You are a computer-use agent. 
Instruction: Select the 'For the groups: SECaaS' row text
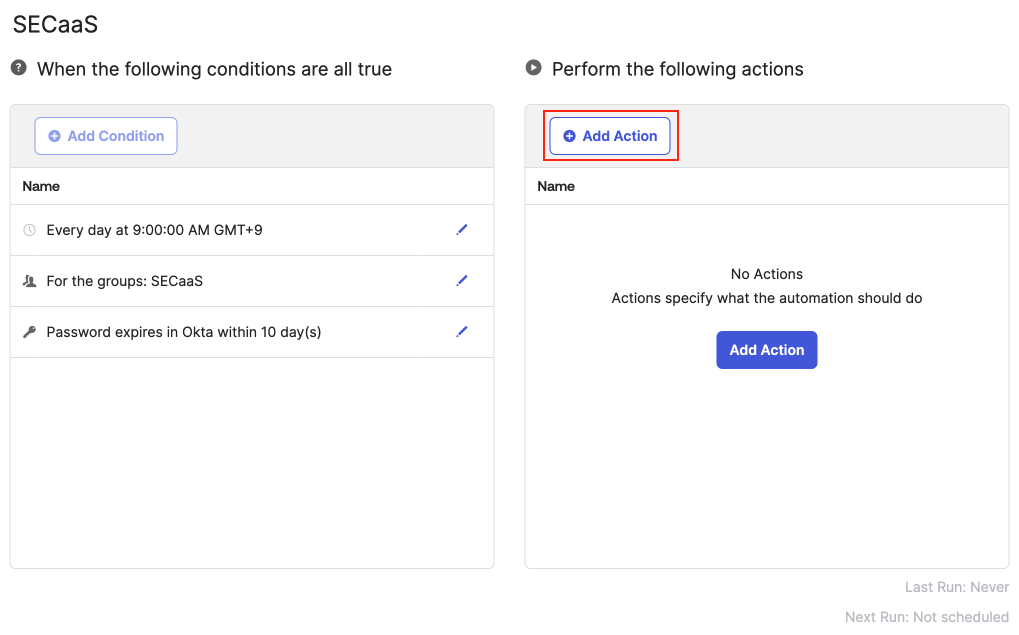point(124,281)
